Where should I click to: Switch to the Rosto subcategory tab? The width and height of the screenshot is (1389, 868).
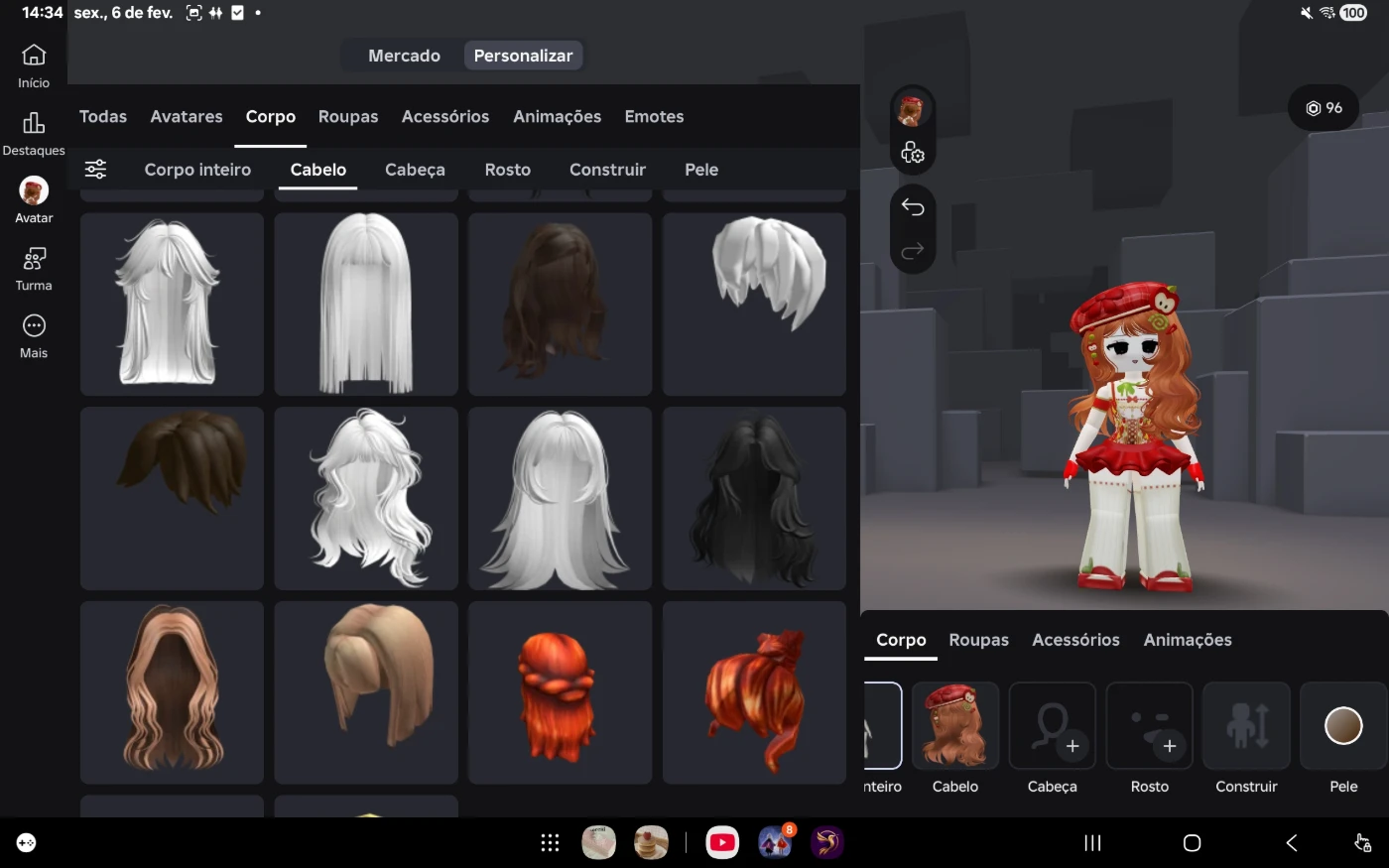(507, 170)
